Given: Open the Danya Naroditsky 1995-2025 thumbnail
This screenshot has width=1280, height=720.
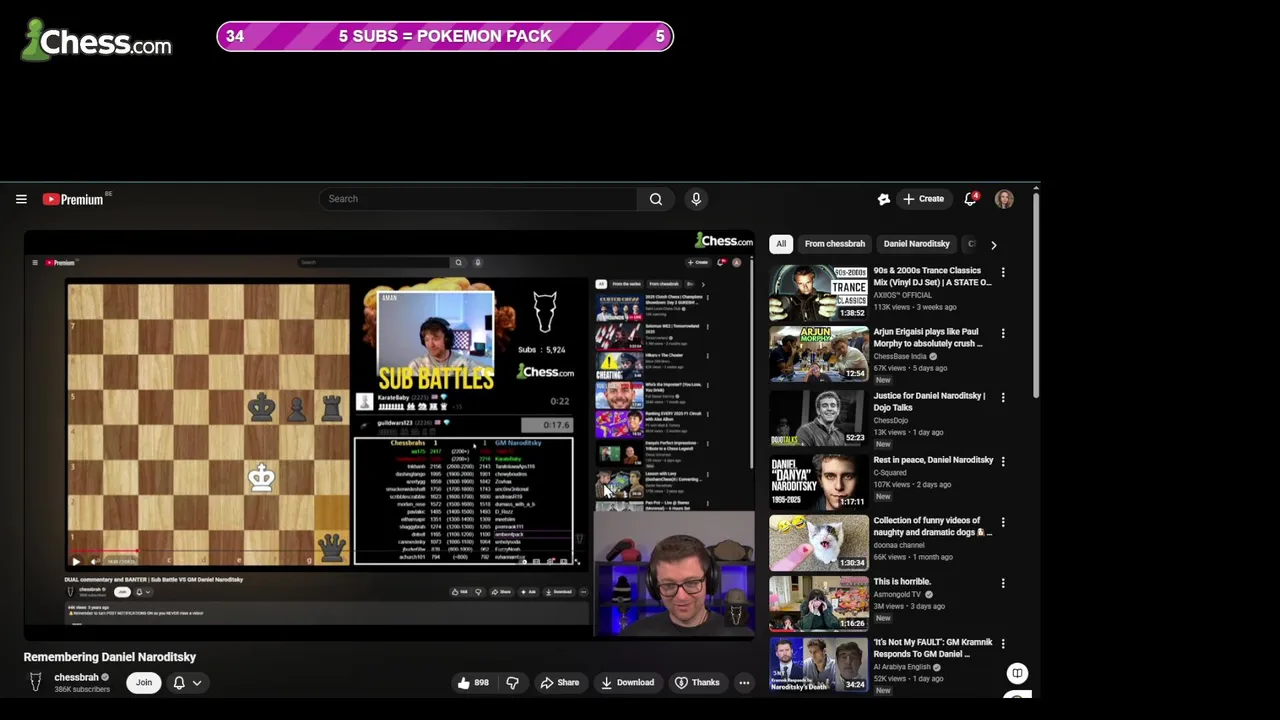Looking at the screenshot, I should point(819,482).
